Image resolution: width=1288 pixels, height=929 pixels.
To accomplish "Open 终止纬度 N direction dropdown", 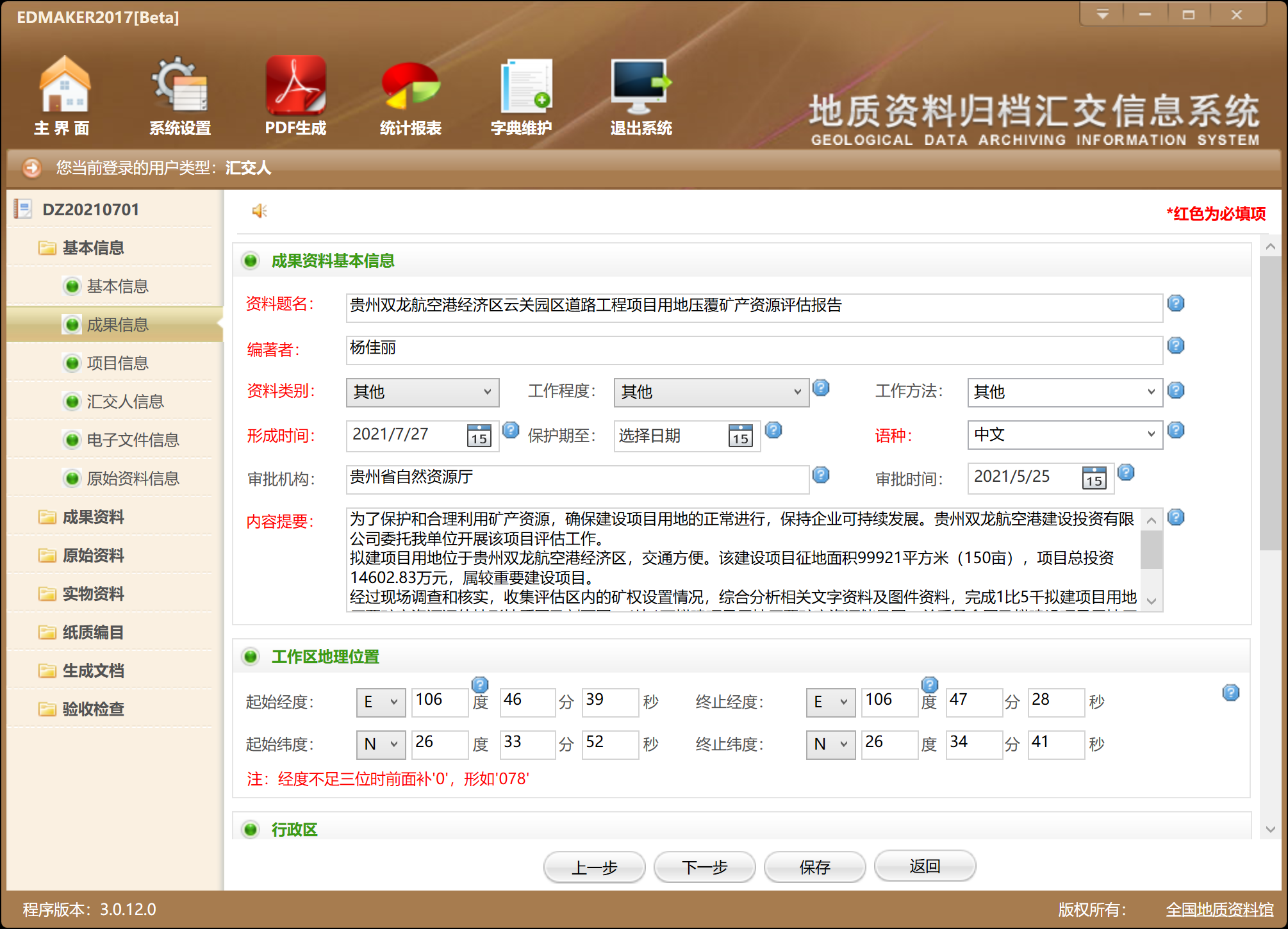I will [831, 744].
